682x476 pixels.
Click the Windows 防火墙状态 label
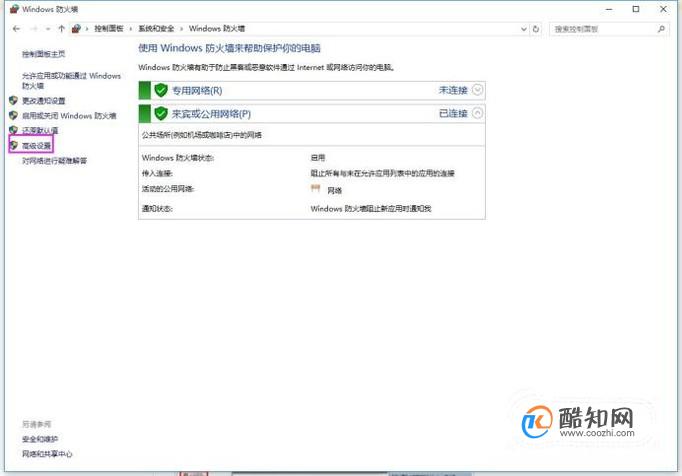click(178, 158)
